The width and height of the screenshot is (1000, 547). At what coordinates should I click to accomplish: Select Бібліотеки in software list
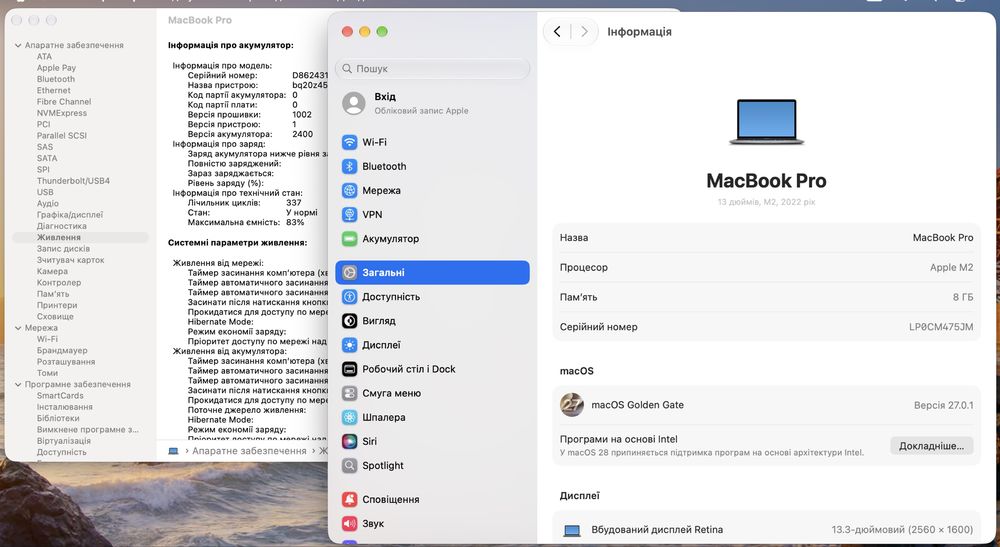[58, 418]
